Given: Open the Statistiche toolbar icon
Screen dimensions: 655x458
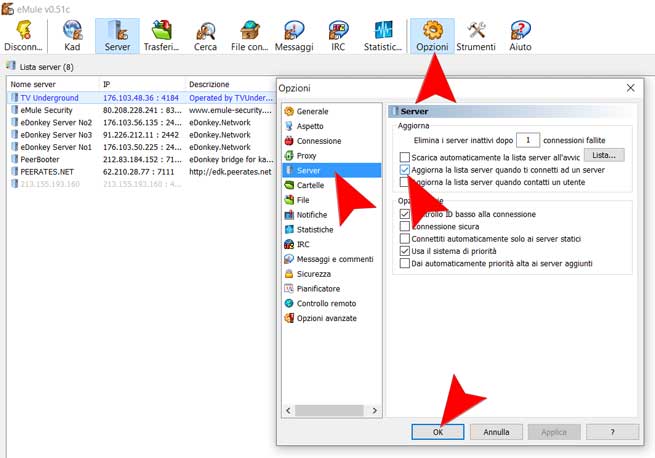Looking at the screenshot, I should point(383,36).
